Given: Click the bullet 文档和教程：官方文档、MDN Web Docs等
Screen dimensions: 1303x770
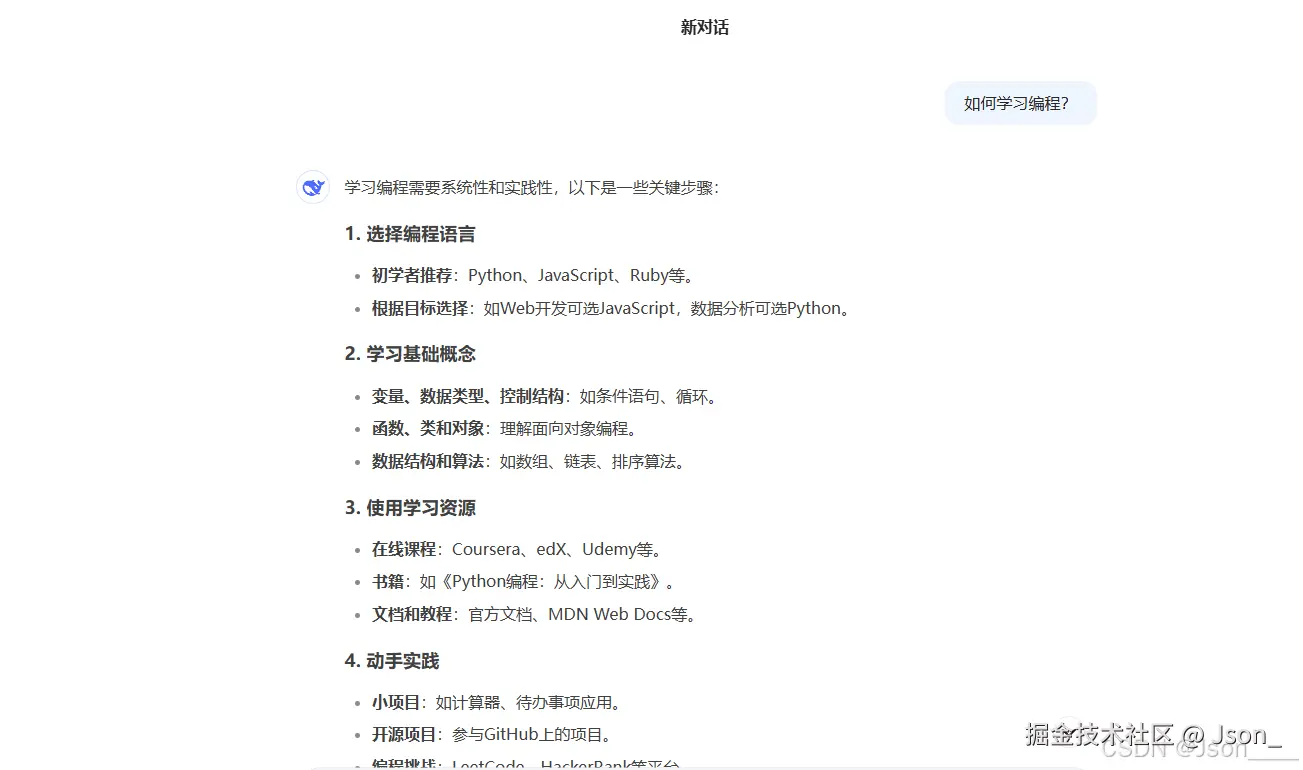Looking at the screenshot, I should pos(534,614).
